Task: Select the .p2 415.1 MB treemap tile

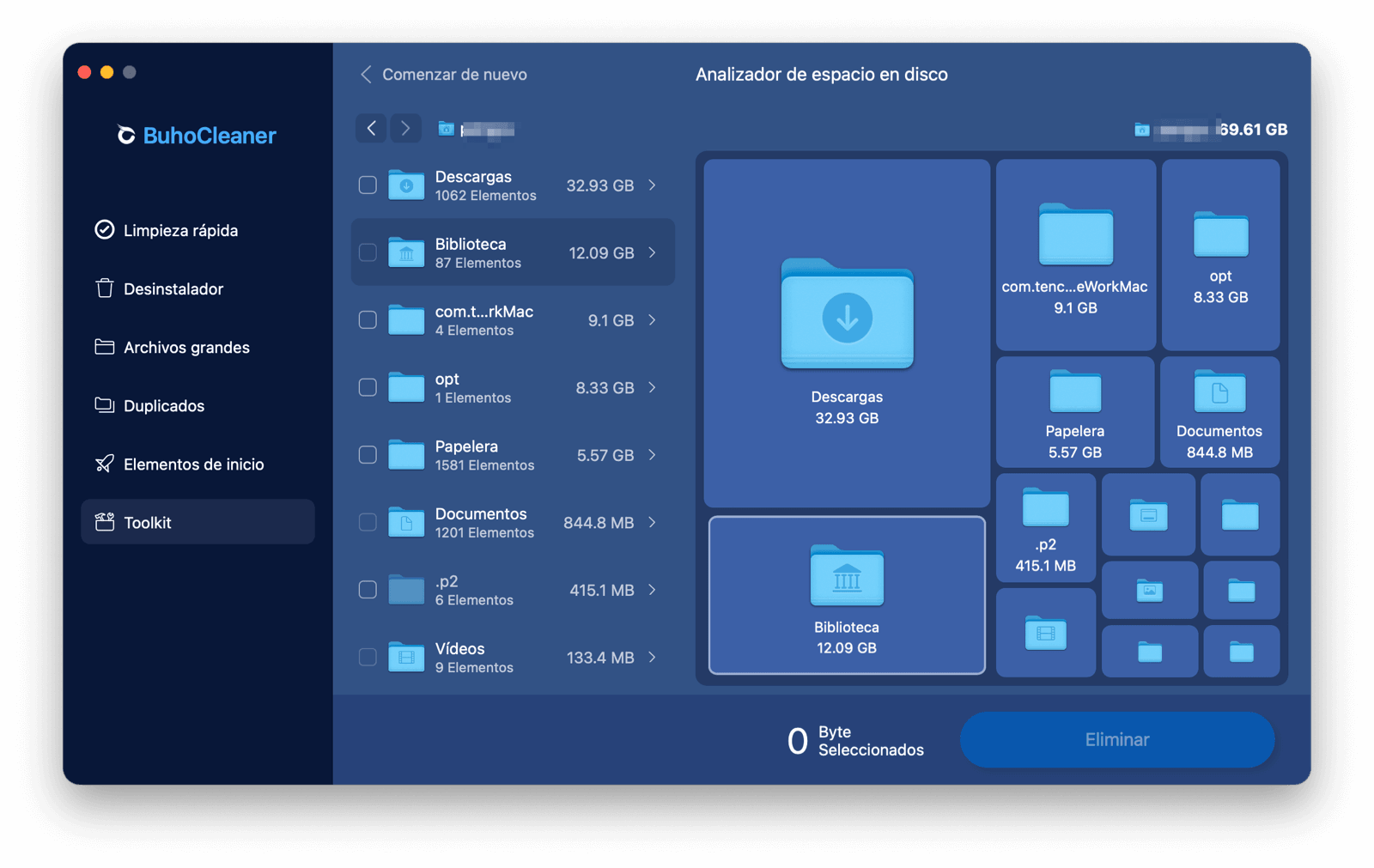Action: 1045,527
